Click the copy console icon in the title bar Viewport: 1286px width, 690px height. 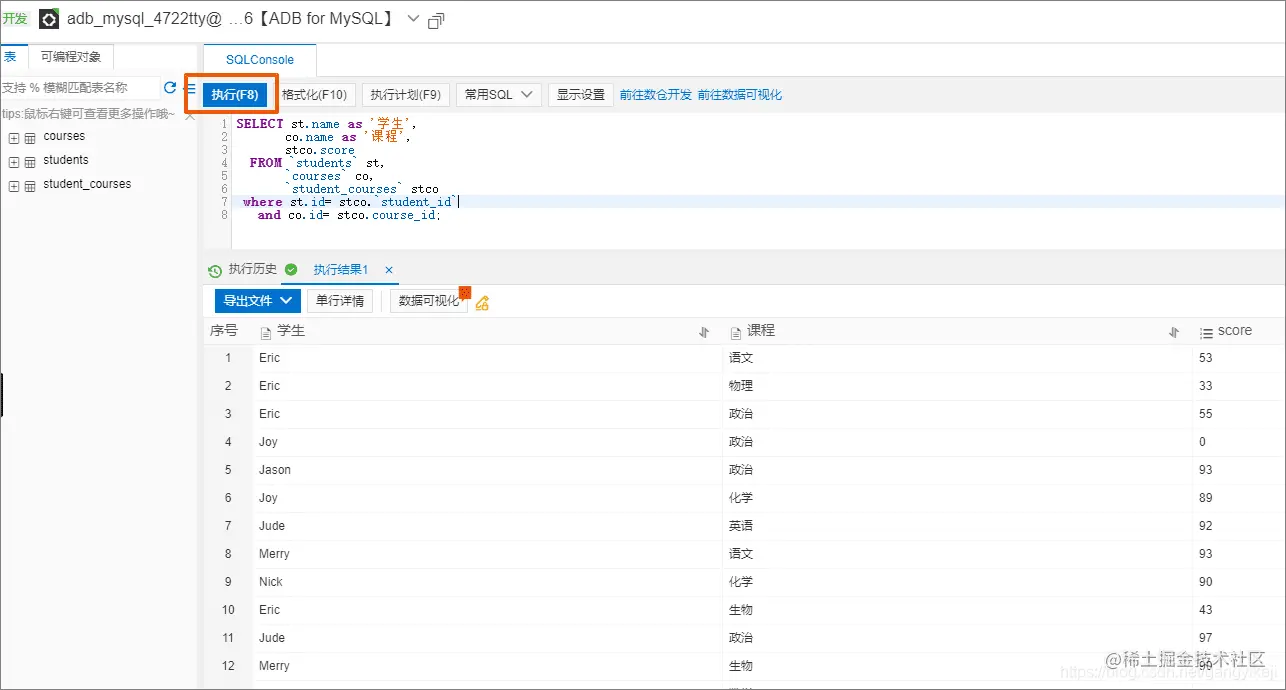[x=435, y=18]
